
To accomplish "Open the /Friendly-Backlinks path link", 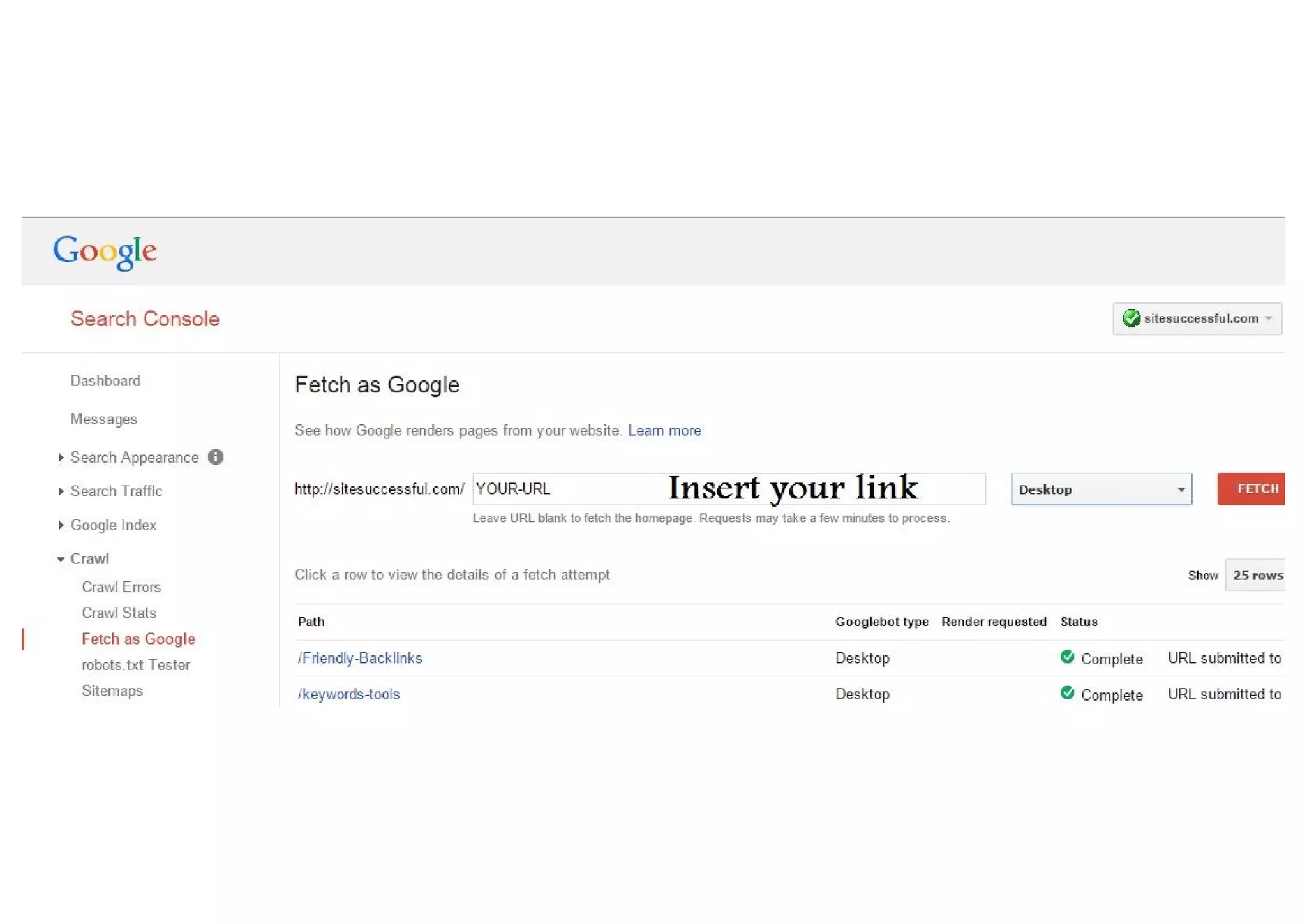I will [360, 658].
